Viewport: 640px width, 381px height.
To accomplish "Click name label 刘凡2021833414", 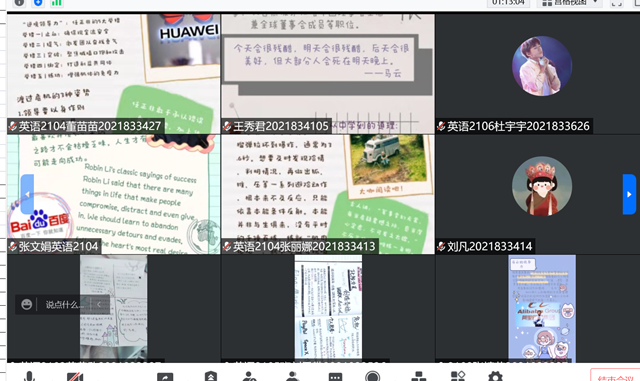I will click(x=489, y=246).
